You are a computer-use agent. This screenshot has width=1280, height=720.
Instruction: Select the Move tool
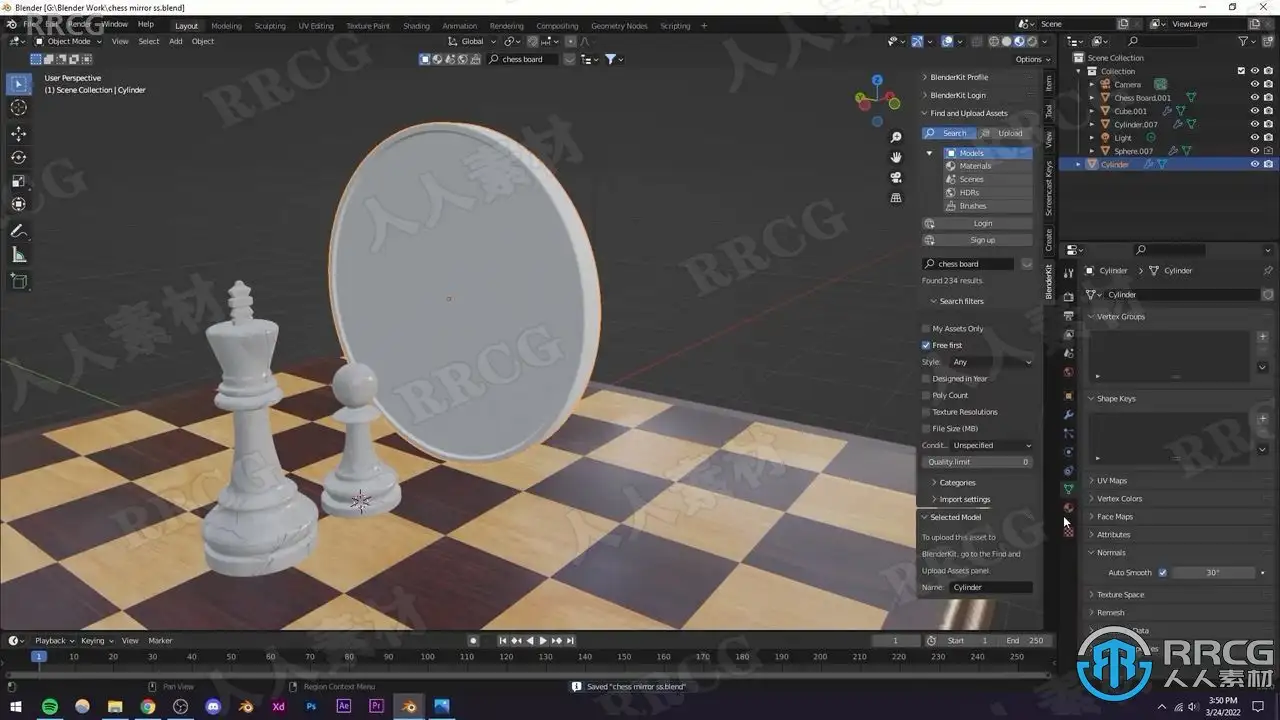tap(19, 134)
